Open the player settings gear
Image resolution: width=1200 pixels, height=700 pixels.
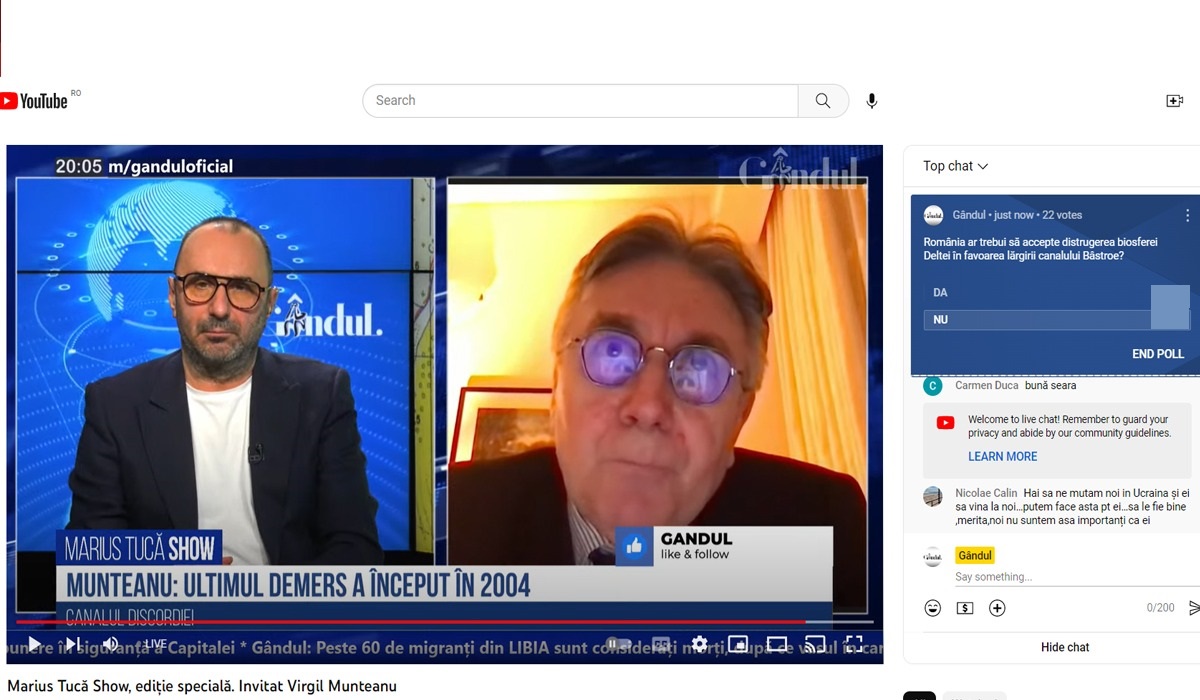[x=700, y=644]
